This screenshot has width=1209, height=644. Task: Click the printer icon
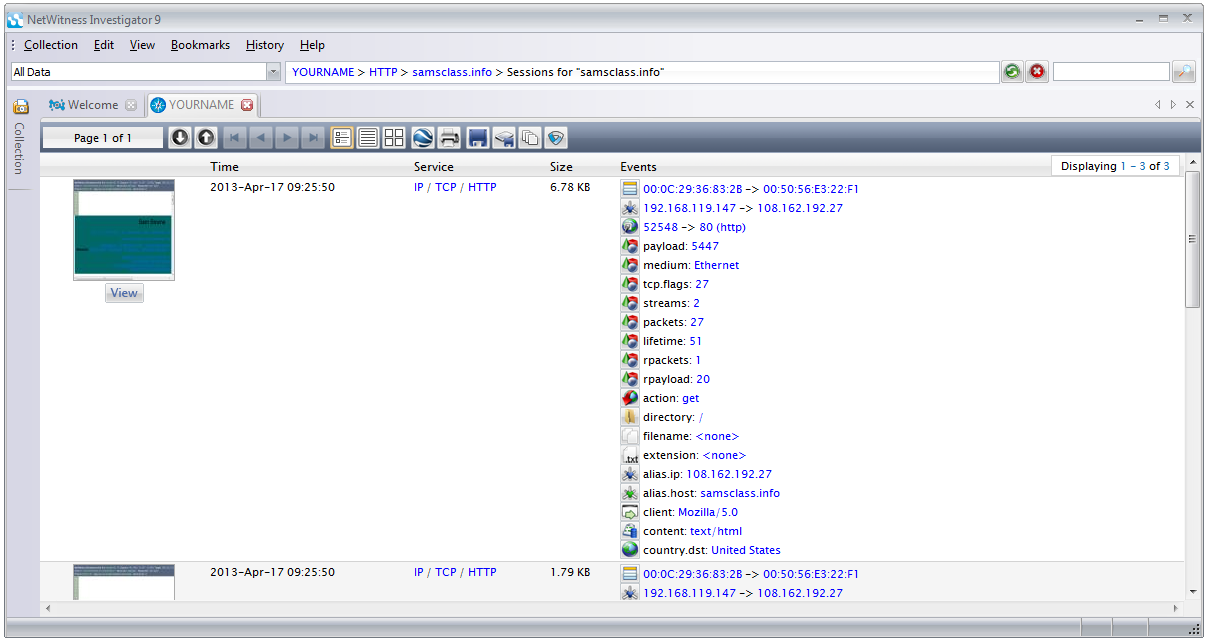(450, 138)
